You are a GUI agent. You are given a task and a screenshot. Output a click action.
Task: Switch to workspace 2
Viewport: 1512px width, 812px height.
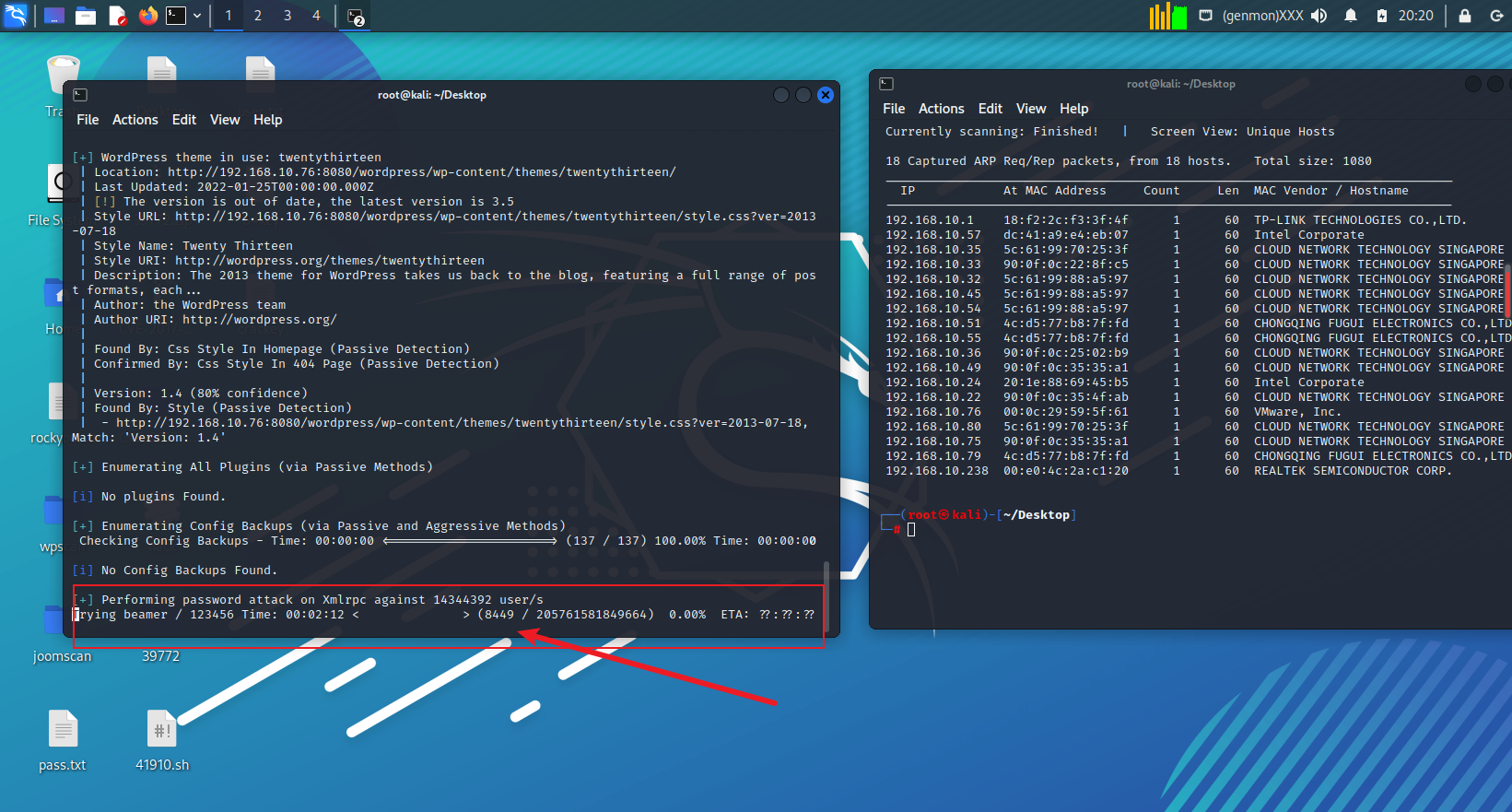(258, 16)
